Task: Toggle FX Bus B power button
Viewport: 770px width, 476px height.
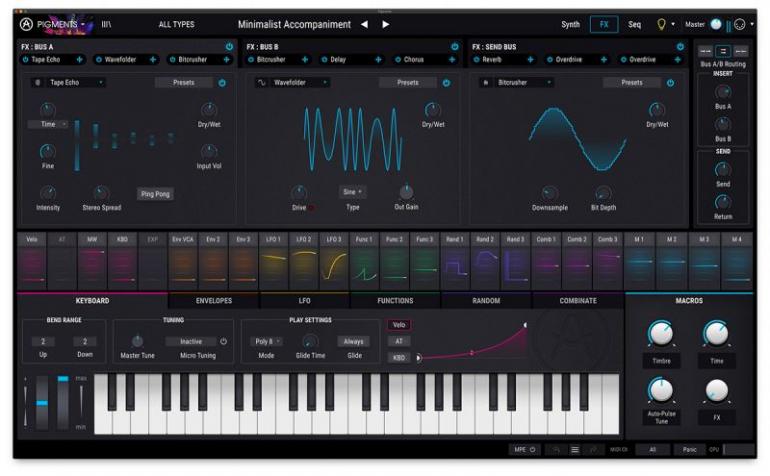Action: [455, 47]
